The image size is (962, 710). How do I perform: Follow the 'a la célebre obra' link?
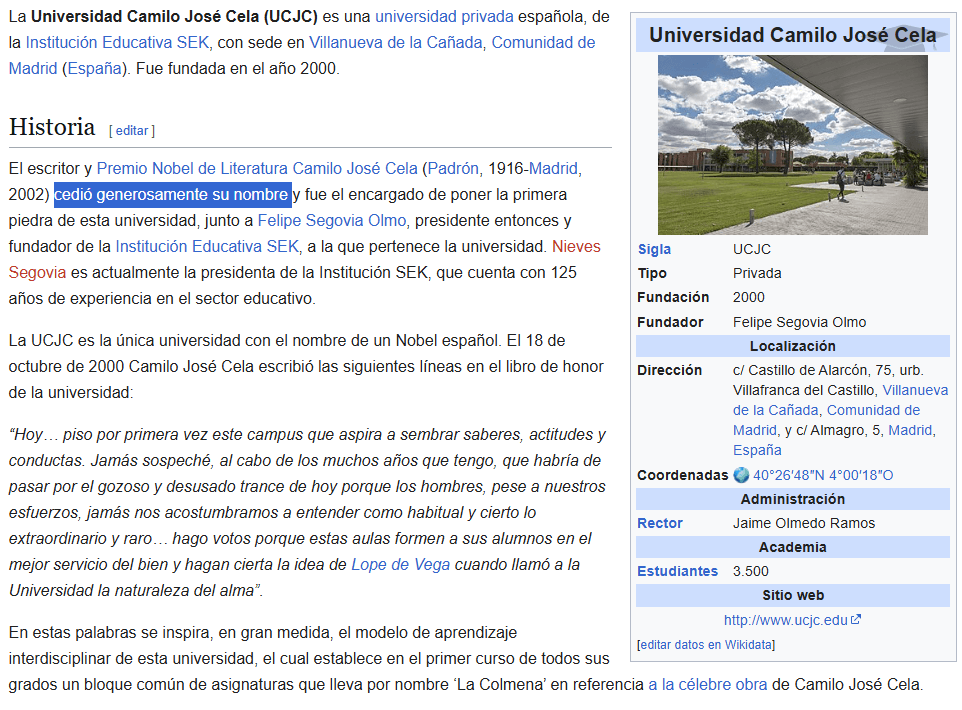click(707, 684)
